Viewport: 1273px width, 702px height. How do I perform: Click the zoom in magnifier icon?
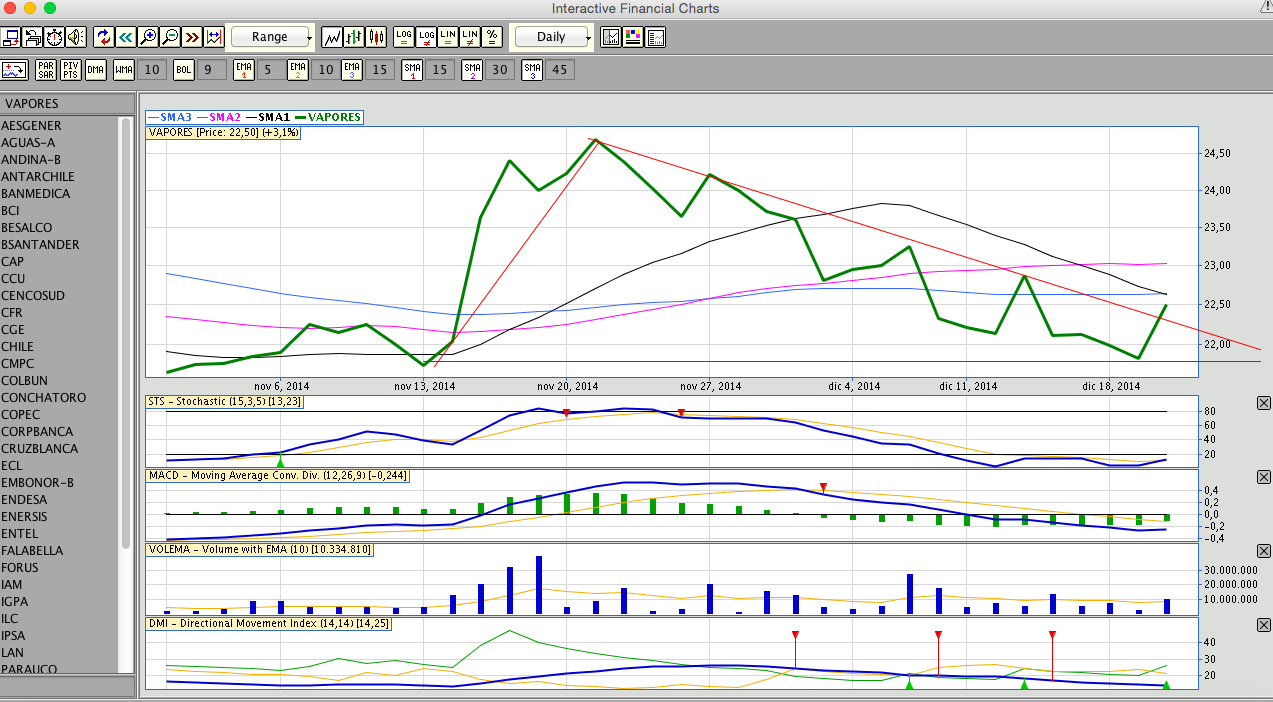(148, 37)
